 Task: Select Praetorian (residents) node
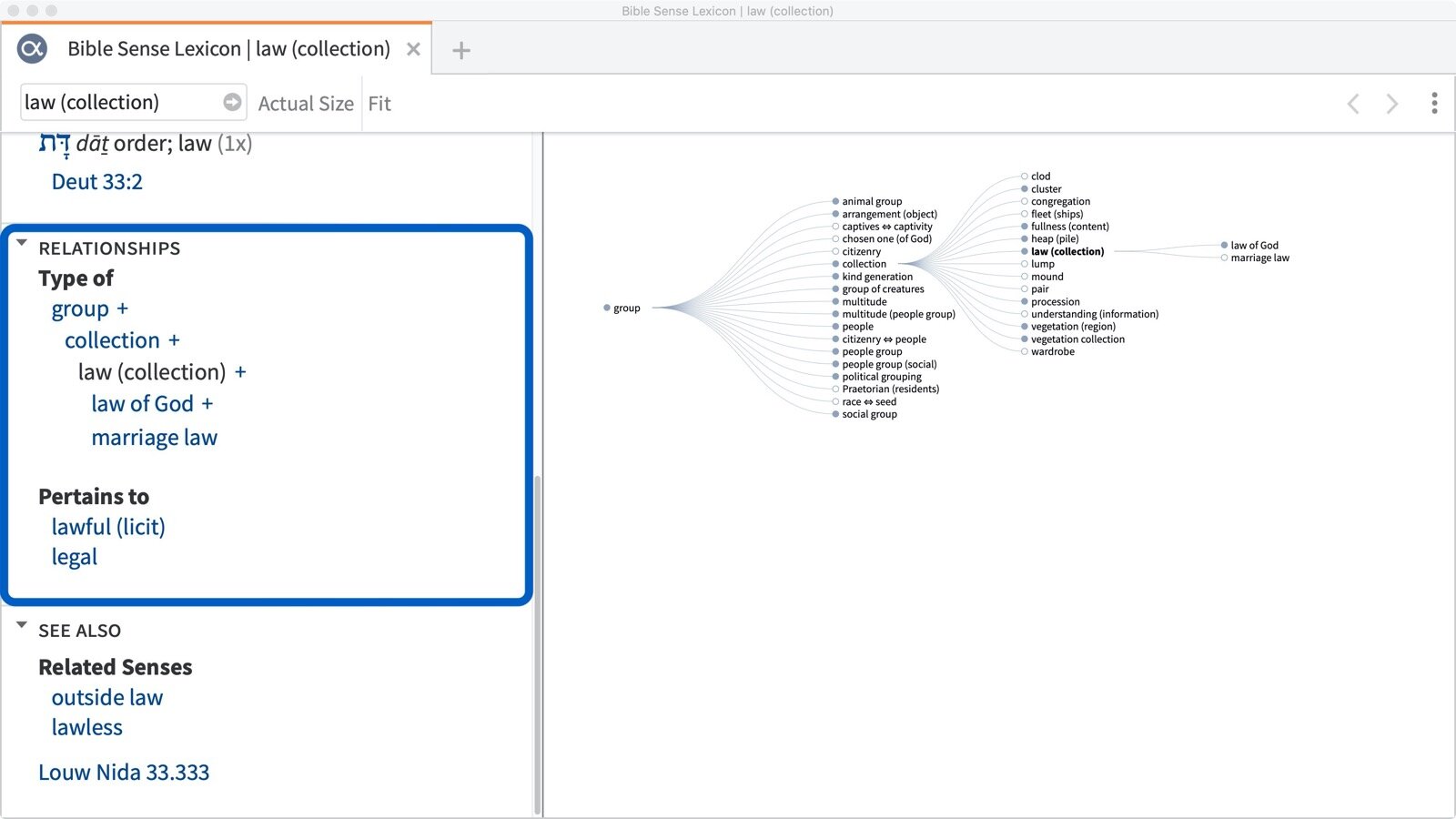(x=885, y=389)
